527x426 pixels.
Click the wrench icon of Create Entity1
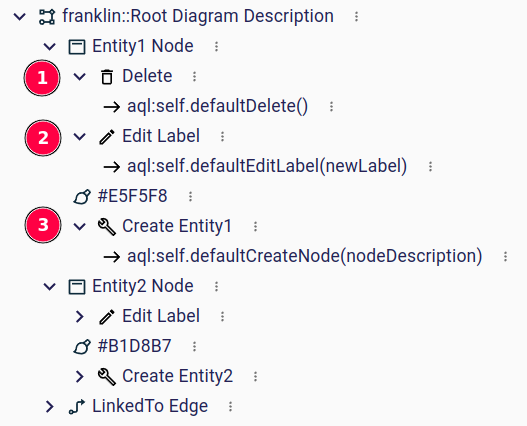[x=107, y=227]
